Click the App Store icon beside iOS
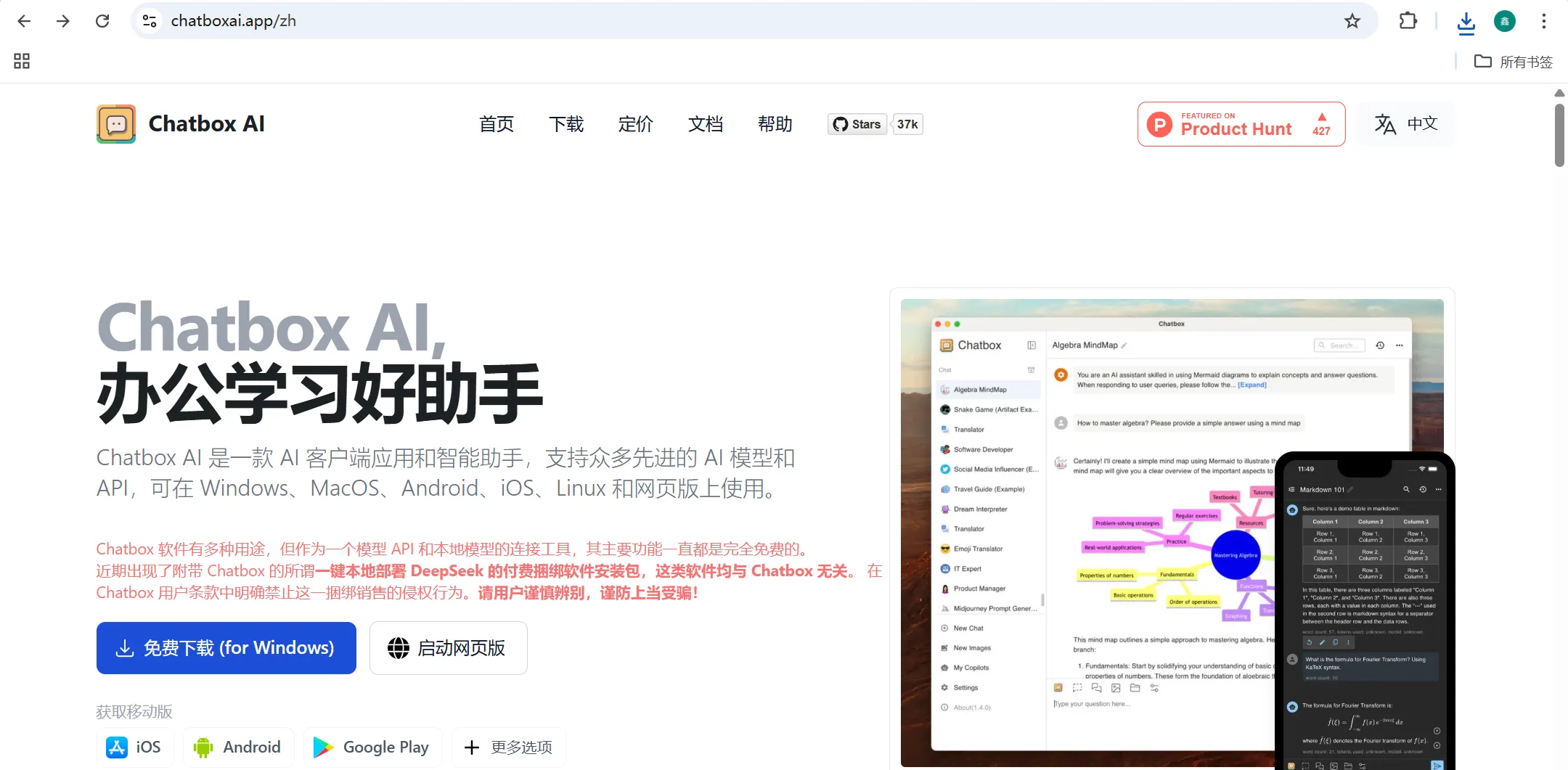The width and height of the screenshot is (1568, 770). (x=117, y=748)
